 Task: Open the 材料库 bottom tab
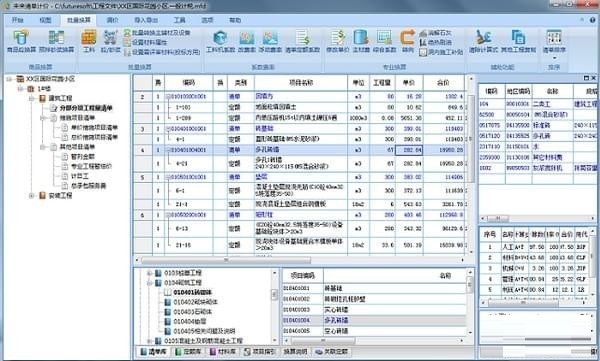tap(223, 351)
